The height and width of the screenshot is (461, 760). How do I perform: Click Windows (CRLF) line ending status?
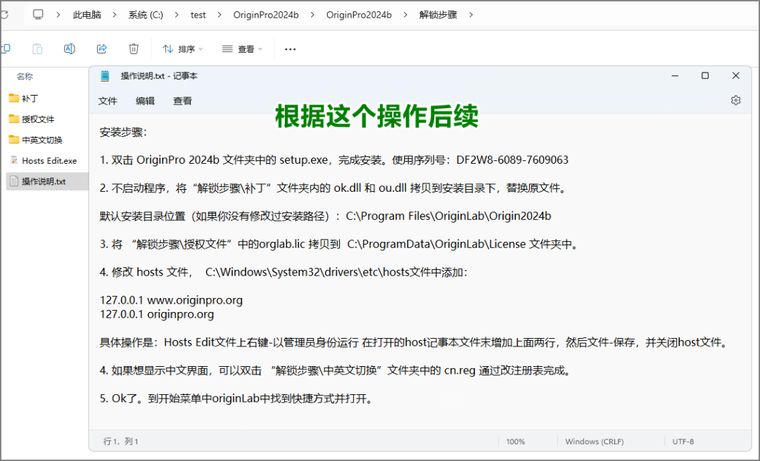click(594, 442)
